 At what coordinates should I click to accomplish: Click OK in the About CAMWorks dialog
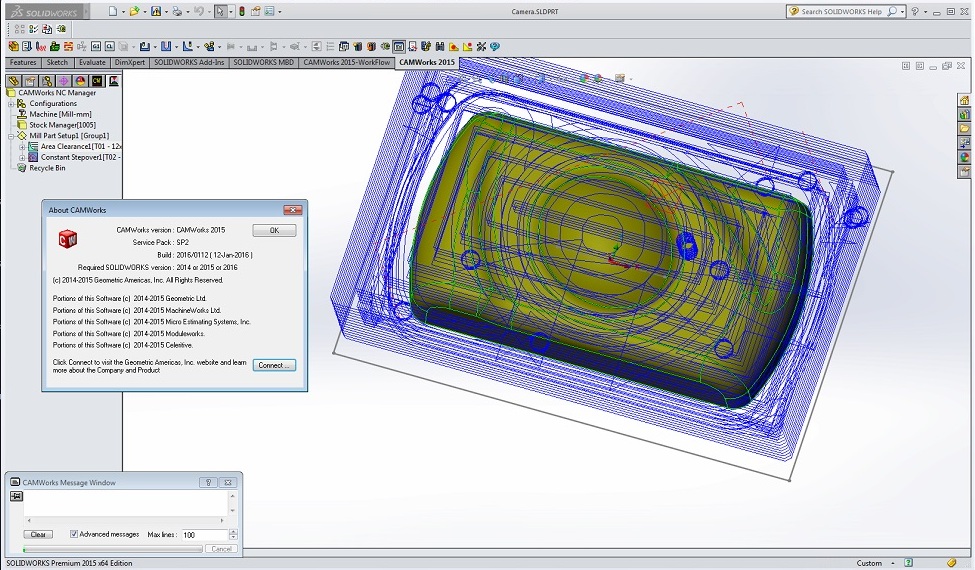274,230
